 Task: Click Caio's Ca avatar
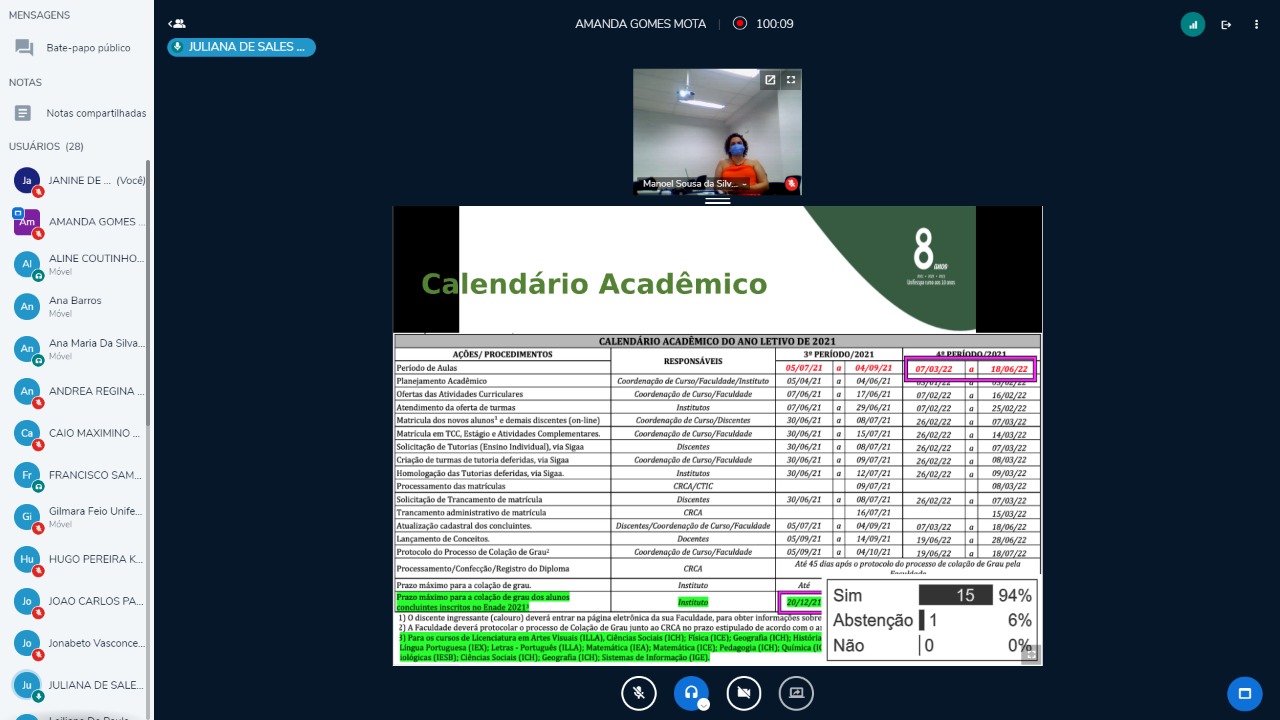27,433
